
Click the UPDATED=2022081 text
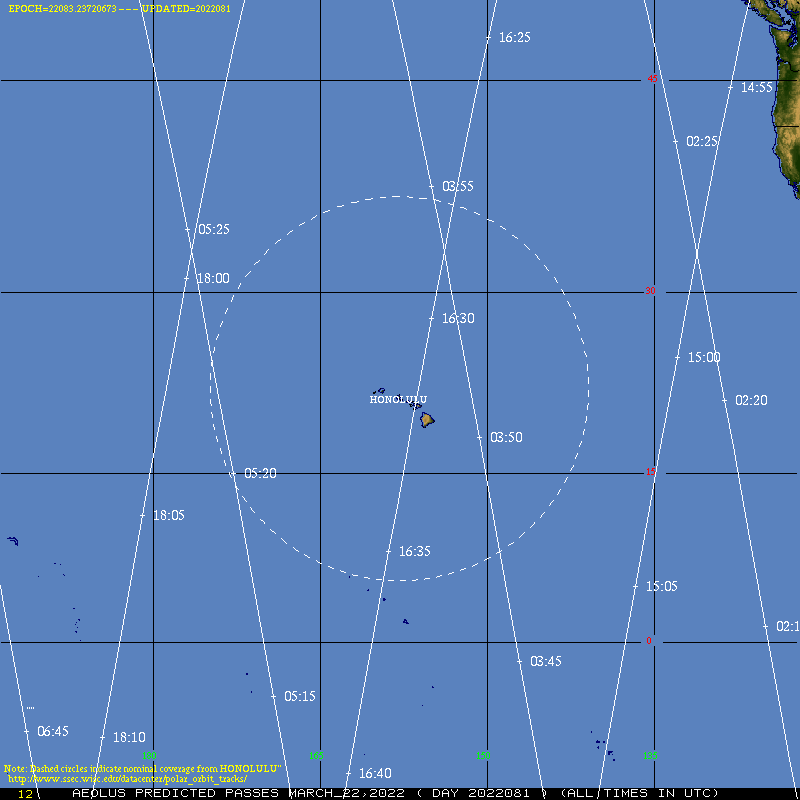[x=186, y=9]
